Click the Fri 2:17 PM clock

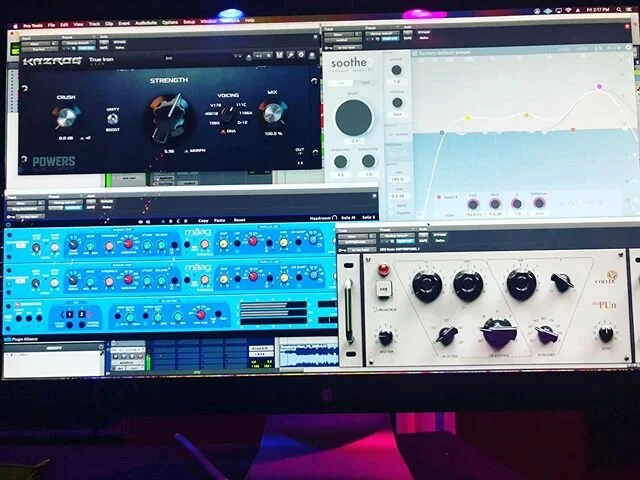point(598,10)
